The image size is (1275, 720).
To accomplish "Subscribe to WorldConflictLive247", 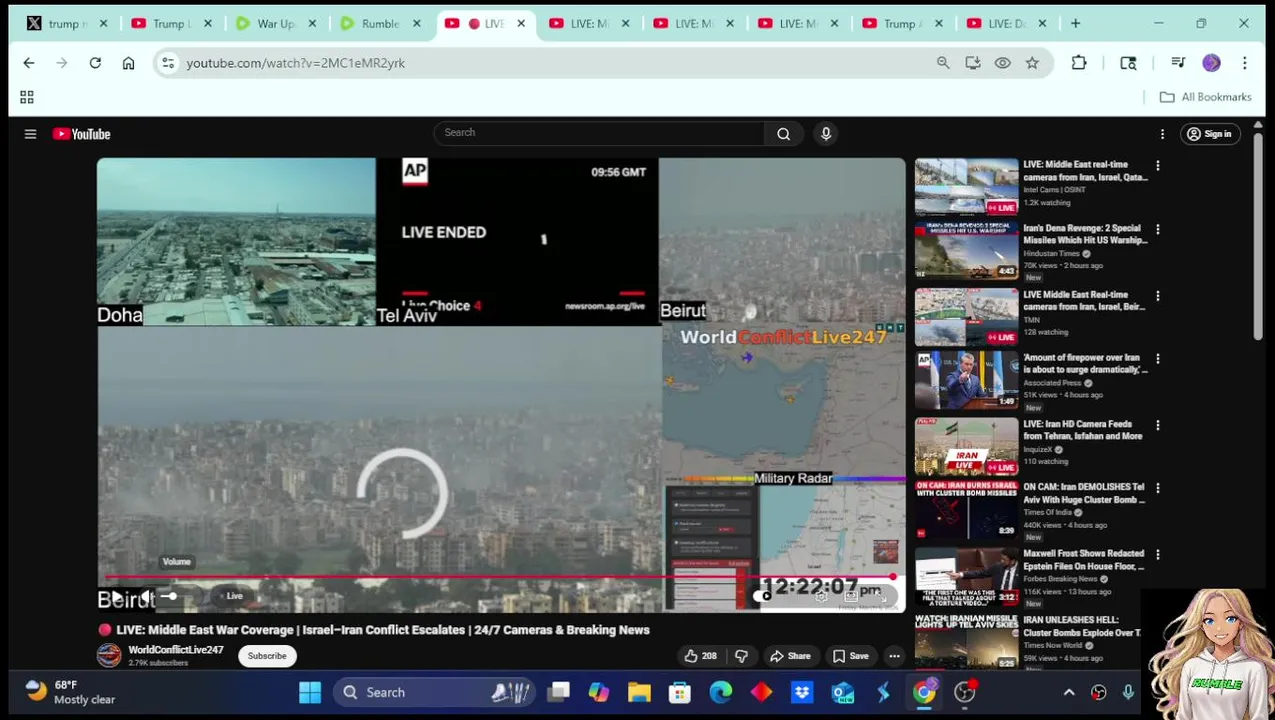I will pos(267,656).
